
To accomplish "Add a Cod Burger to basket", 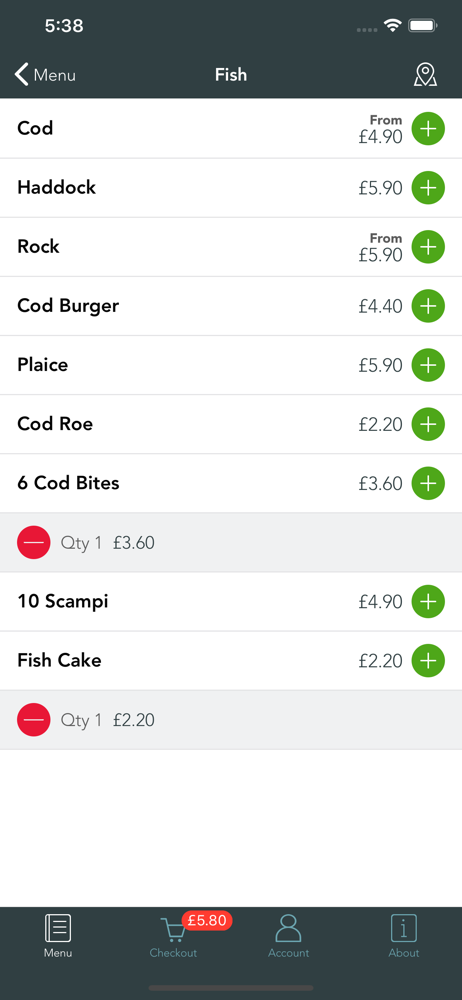I will (x=428, y=306).
